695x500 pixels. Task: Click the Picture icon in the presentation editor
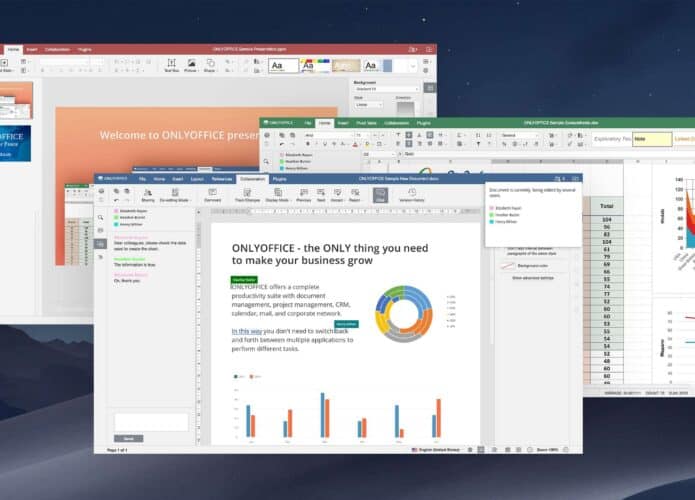pyautogui.click(x=191, y=63)
